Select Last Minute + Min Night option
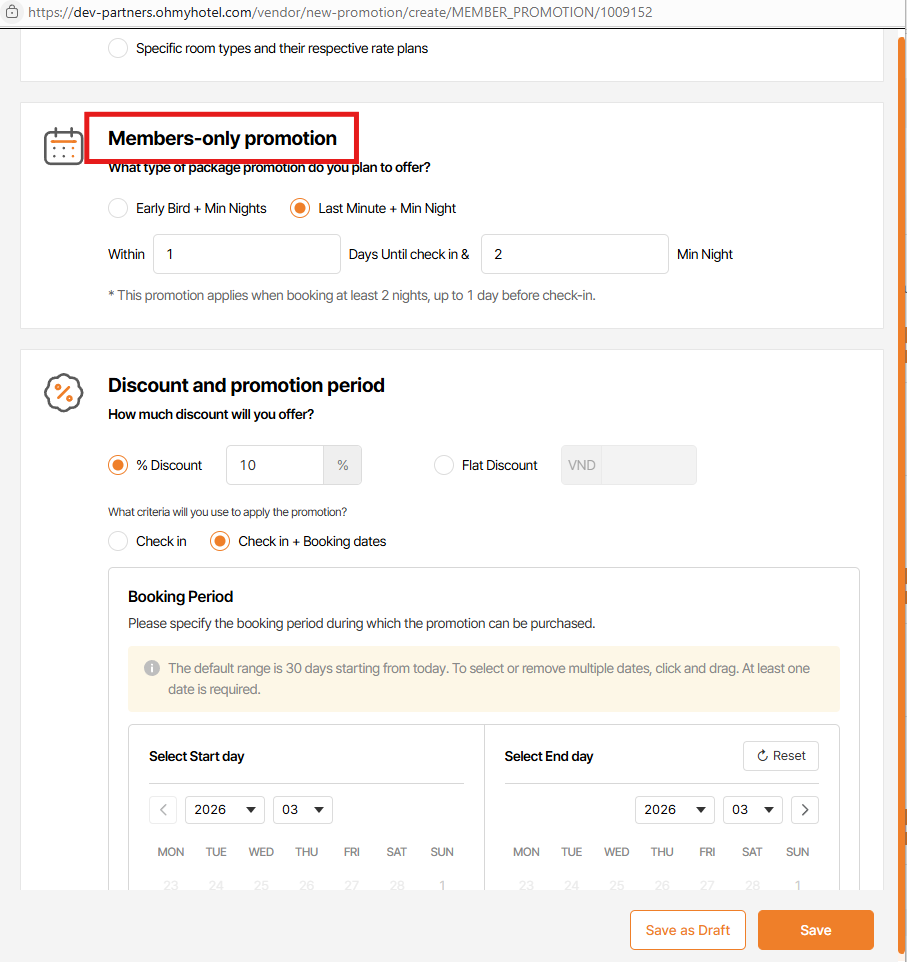Viewport: 907px width, 962px height. point(300,208)
